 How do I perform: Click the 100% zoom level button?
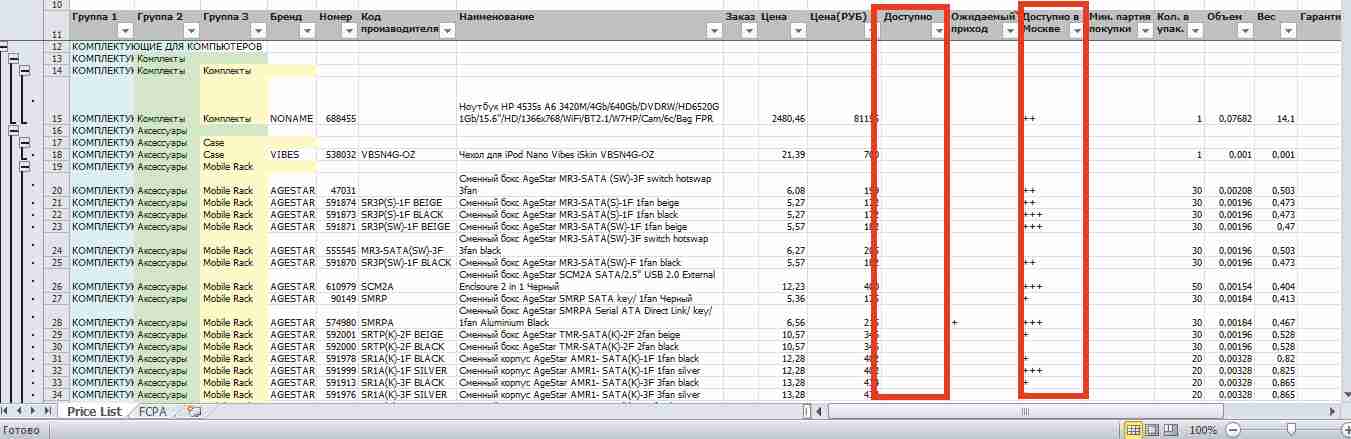1202,429
